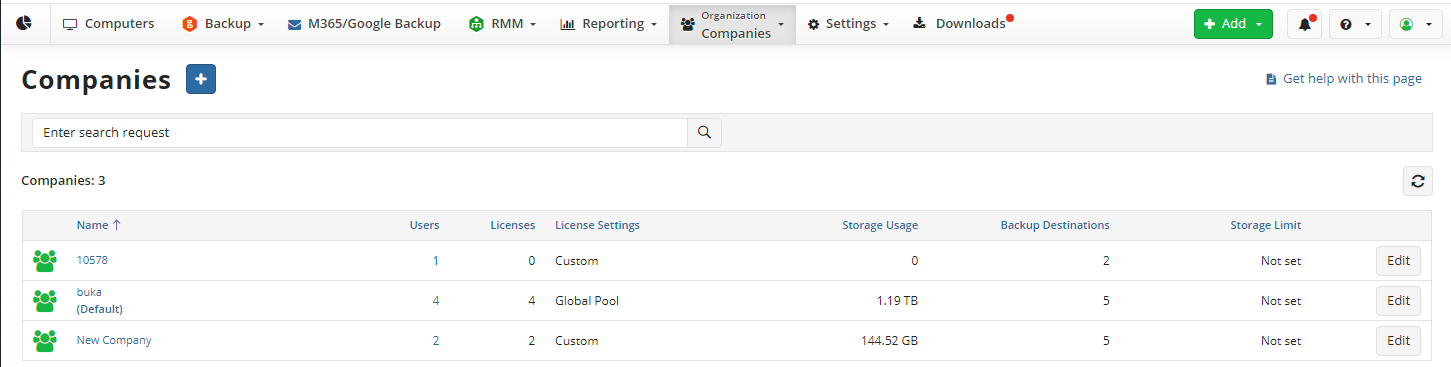Click the blue plus icon beside Companies
The image size is (1451, 367).
[x=201, y=79]
